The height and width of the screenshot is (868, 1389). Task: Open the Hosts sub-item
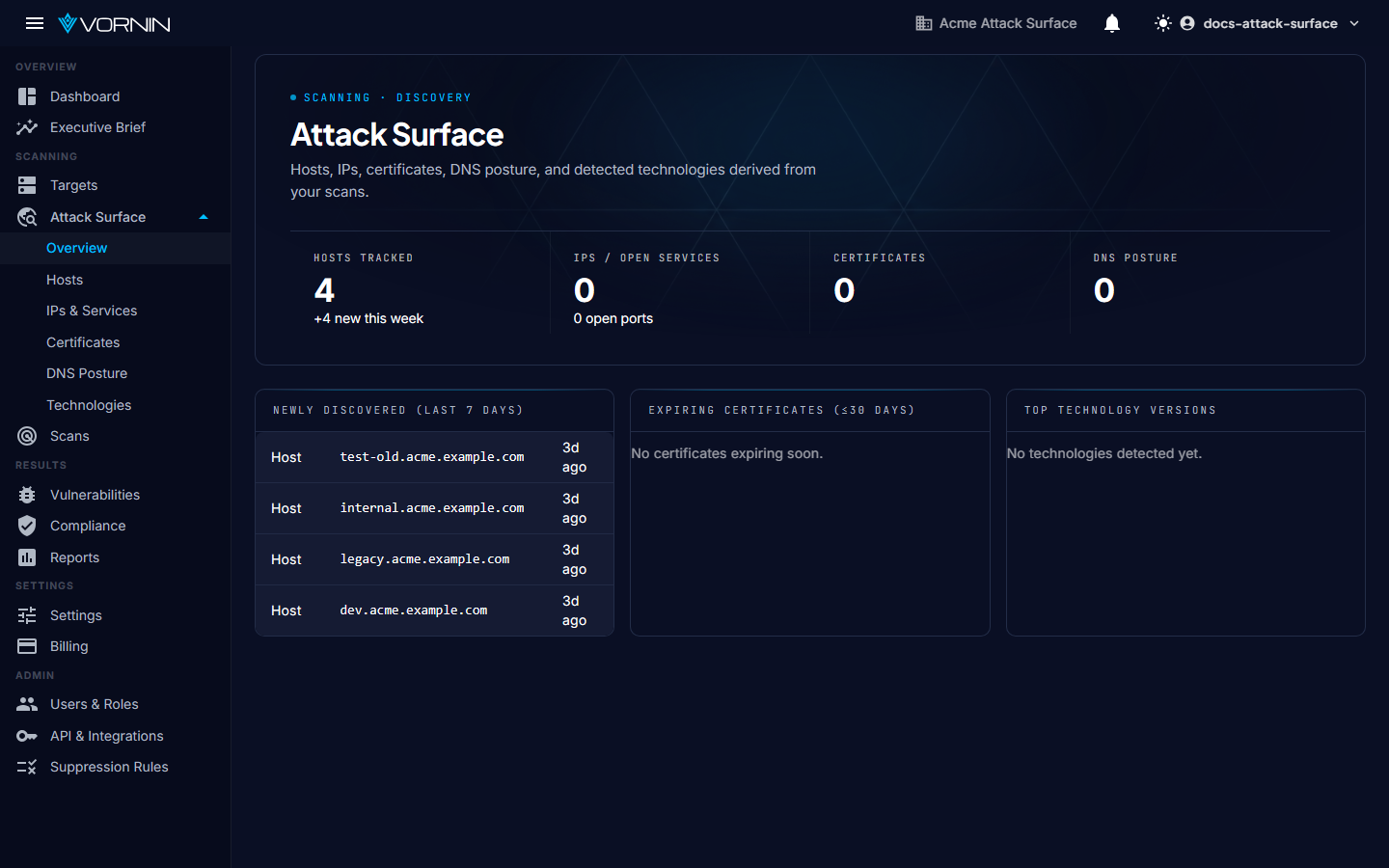[65, 280]
